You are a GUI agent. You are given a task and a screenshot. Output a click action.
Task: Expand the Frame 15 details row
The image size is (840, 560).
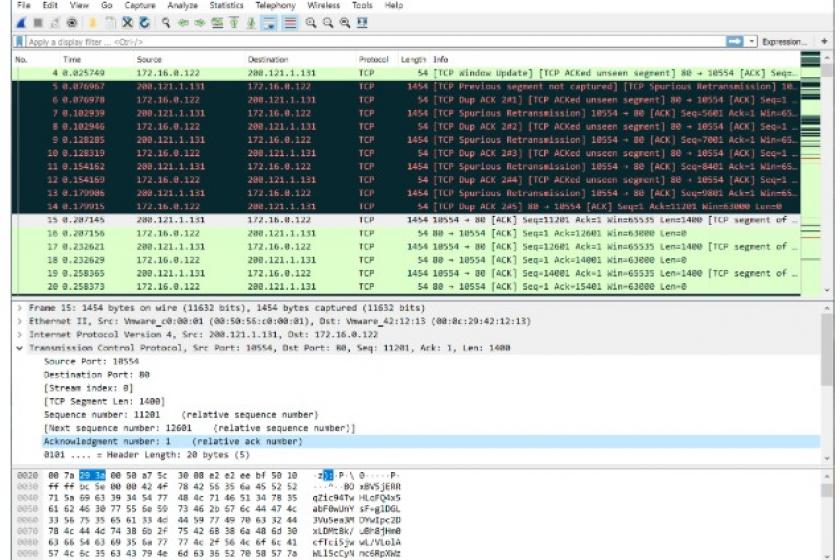20,308
